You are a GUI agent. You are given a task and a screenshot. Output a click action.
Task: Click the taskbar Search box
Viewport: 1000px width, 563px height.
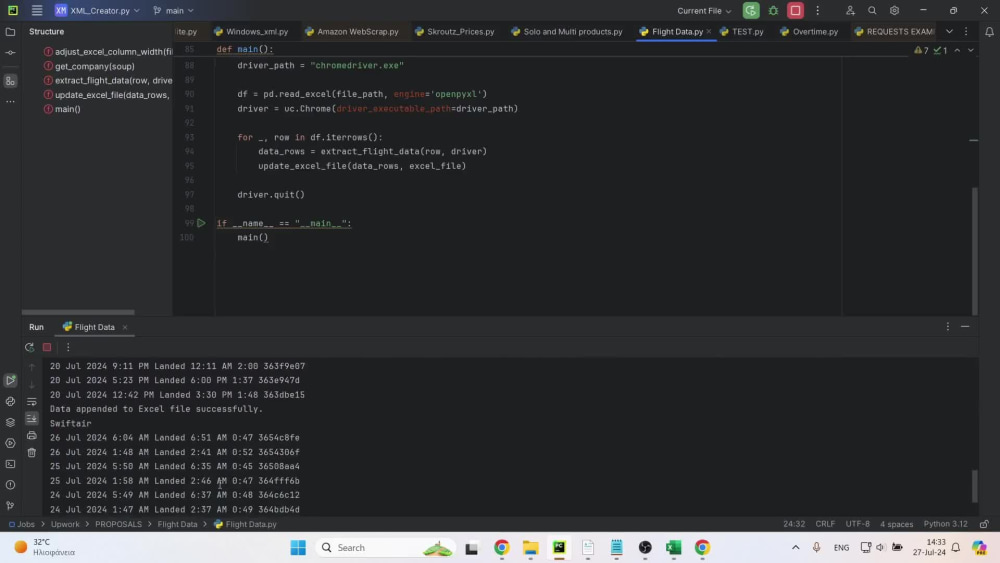(385, 548)
